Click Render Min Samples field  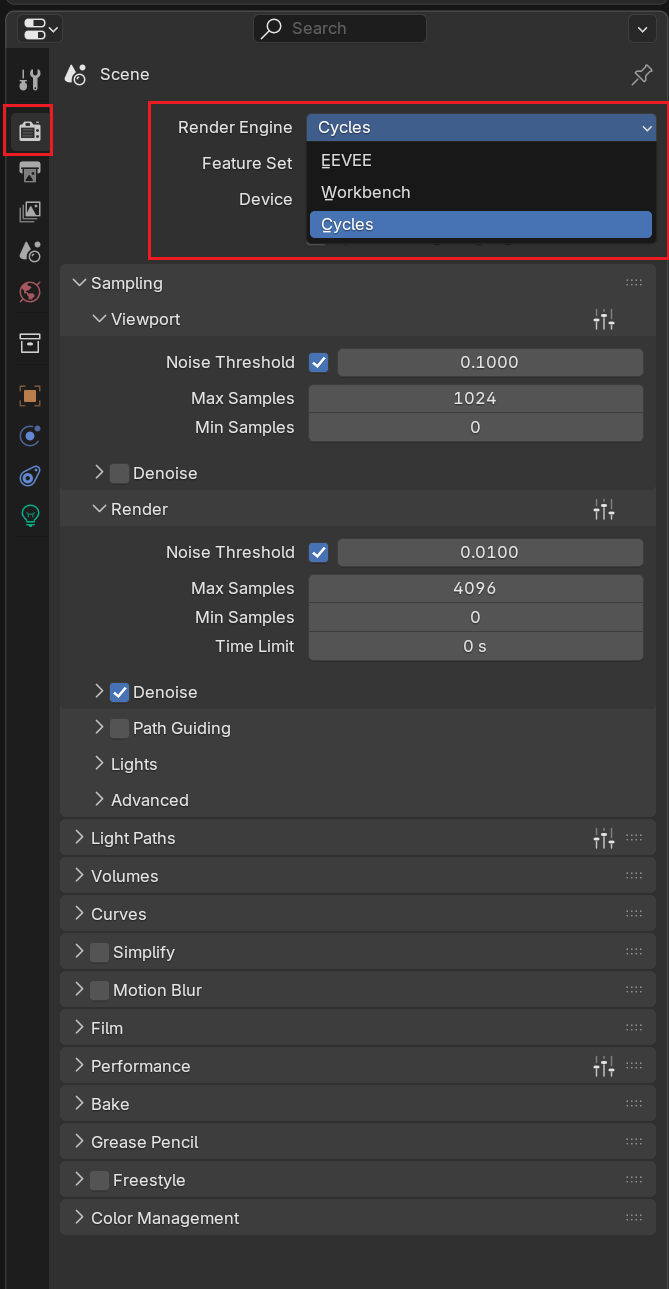pos(475,617)
